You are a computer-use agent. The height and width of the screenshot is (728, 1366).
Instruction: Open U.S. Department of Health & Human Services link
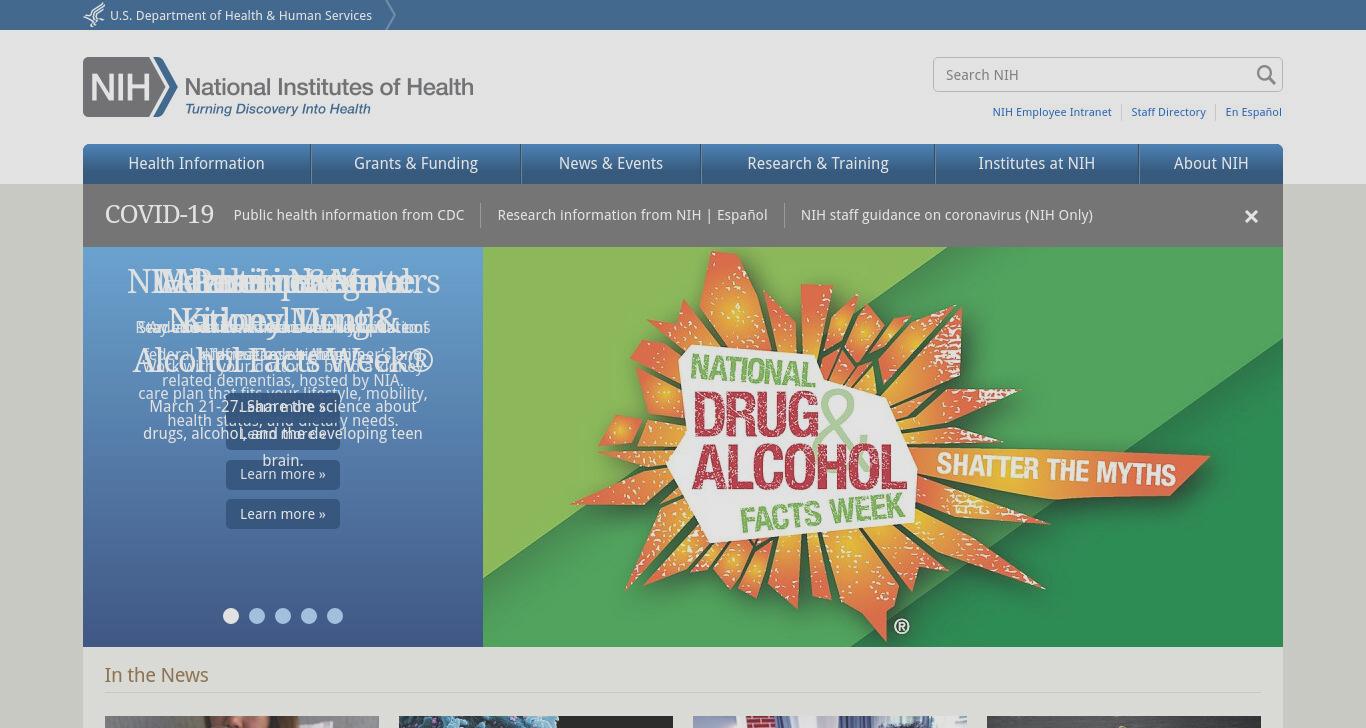pos(241,15)
